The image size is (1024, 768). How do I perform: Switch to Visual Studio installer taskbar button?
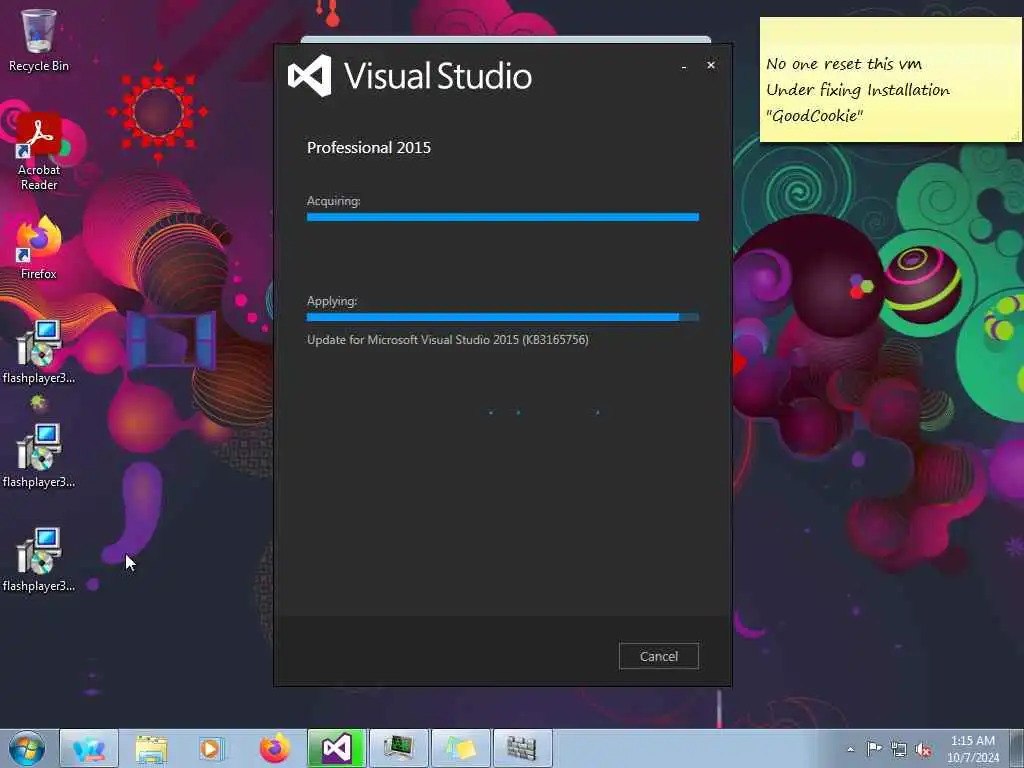click(x=336, y=748)
